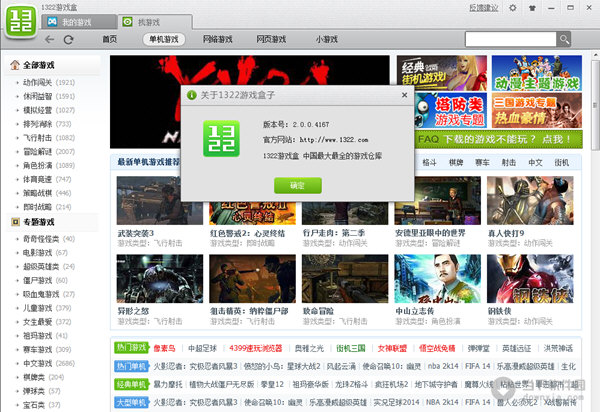The height and width of the screenshot is (412, 600).
Task: Close the 关于1322游戏盒子 dialog with X
Action: (x=404, y=94)
